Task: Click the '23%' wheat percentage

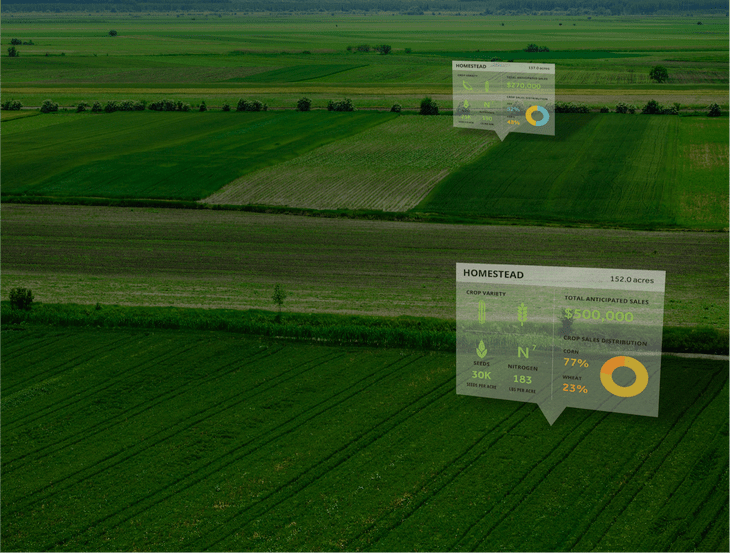Action: pos(575,388)
